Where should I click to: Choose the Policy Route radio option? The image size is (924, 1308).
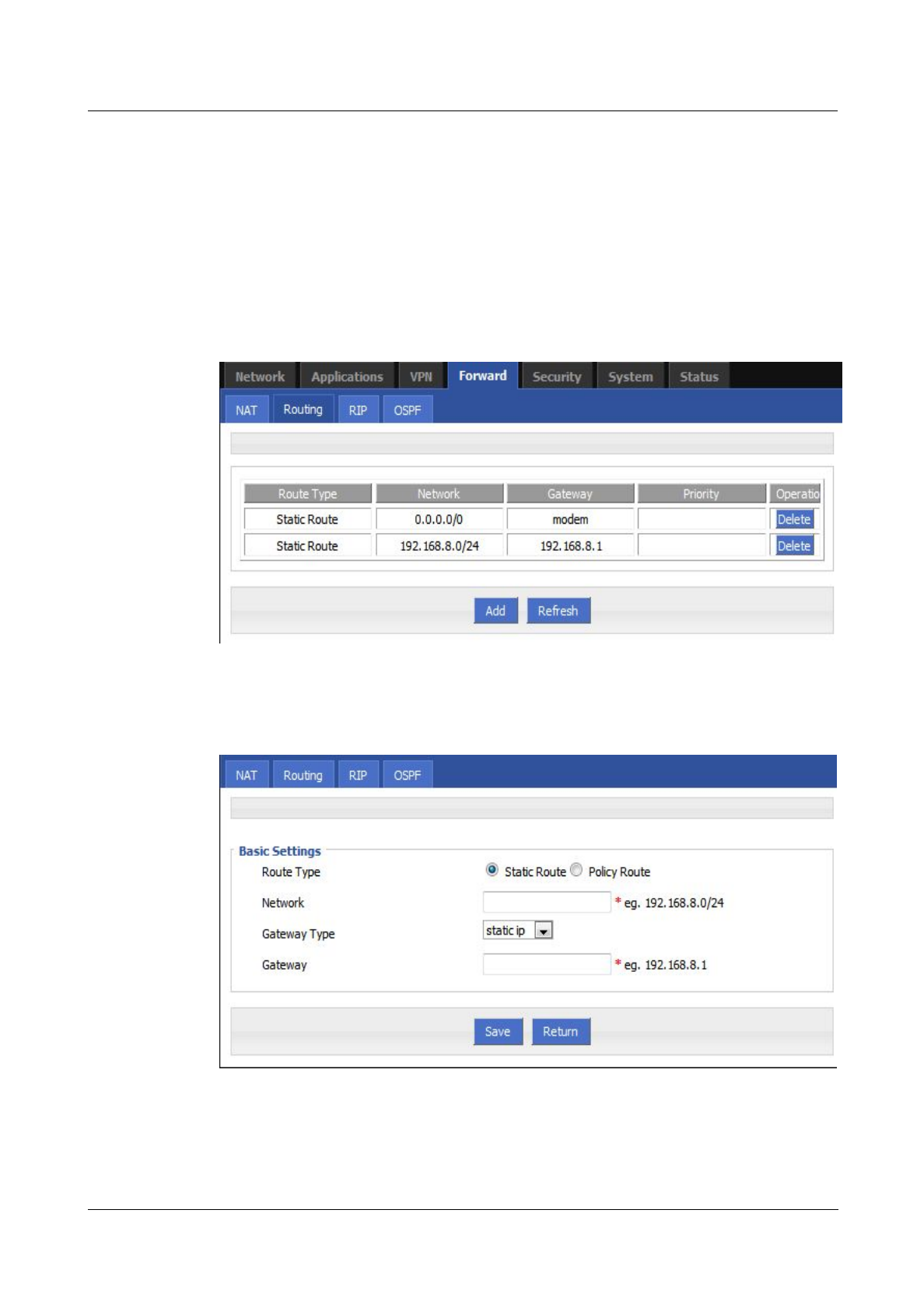(x=576, y=870)
